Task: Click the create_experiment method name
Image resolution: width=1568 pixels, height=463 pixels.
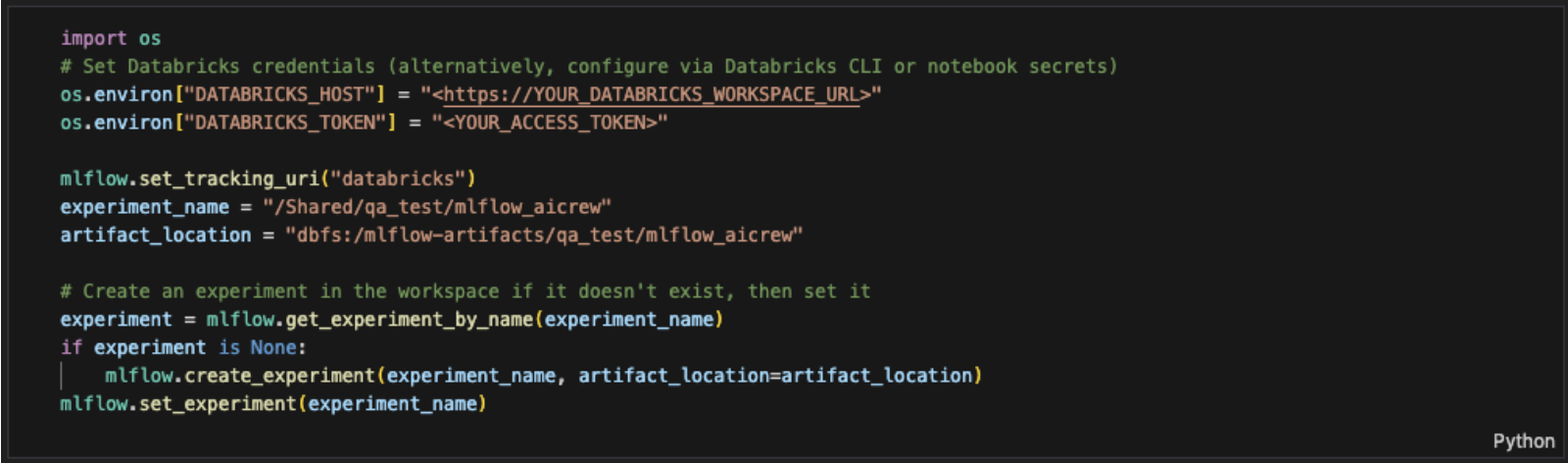Action: (x=279, y=376)
